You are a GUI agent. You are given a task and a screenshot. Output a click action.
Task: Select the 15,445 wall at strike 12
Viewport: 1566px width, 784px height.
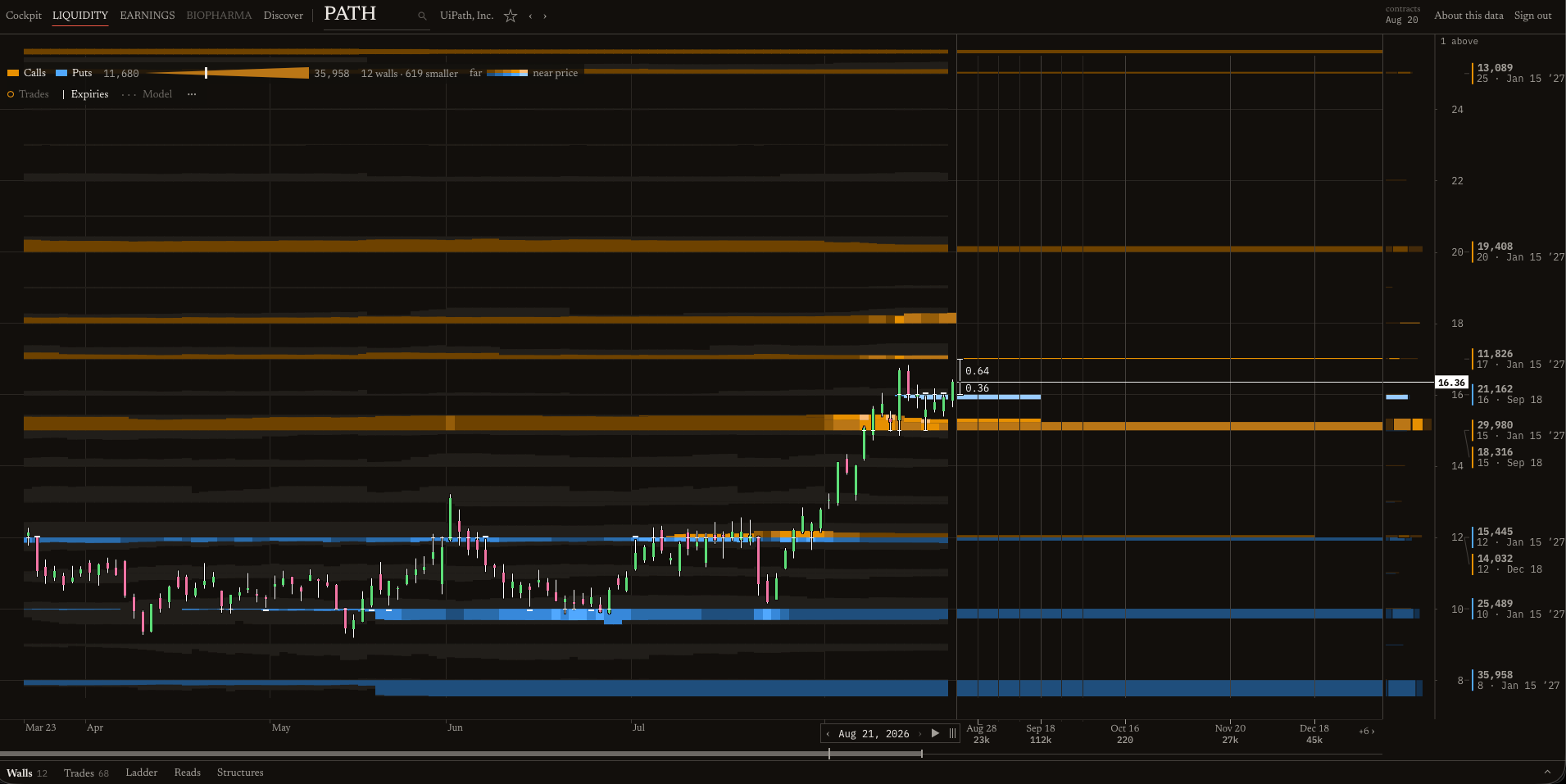(1519, 537)
